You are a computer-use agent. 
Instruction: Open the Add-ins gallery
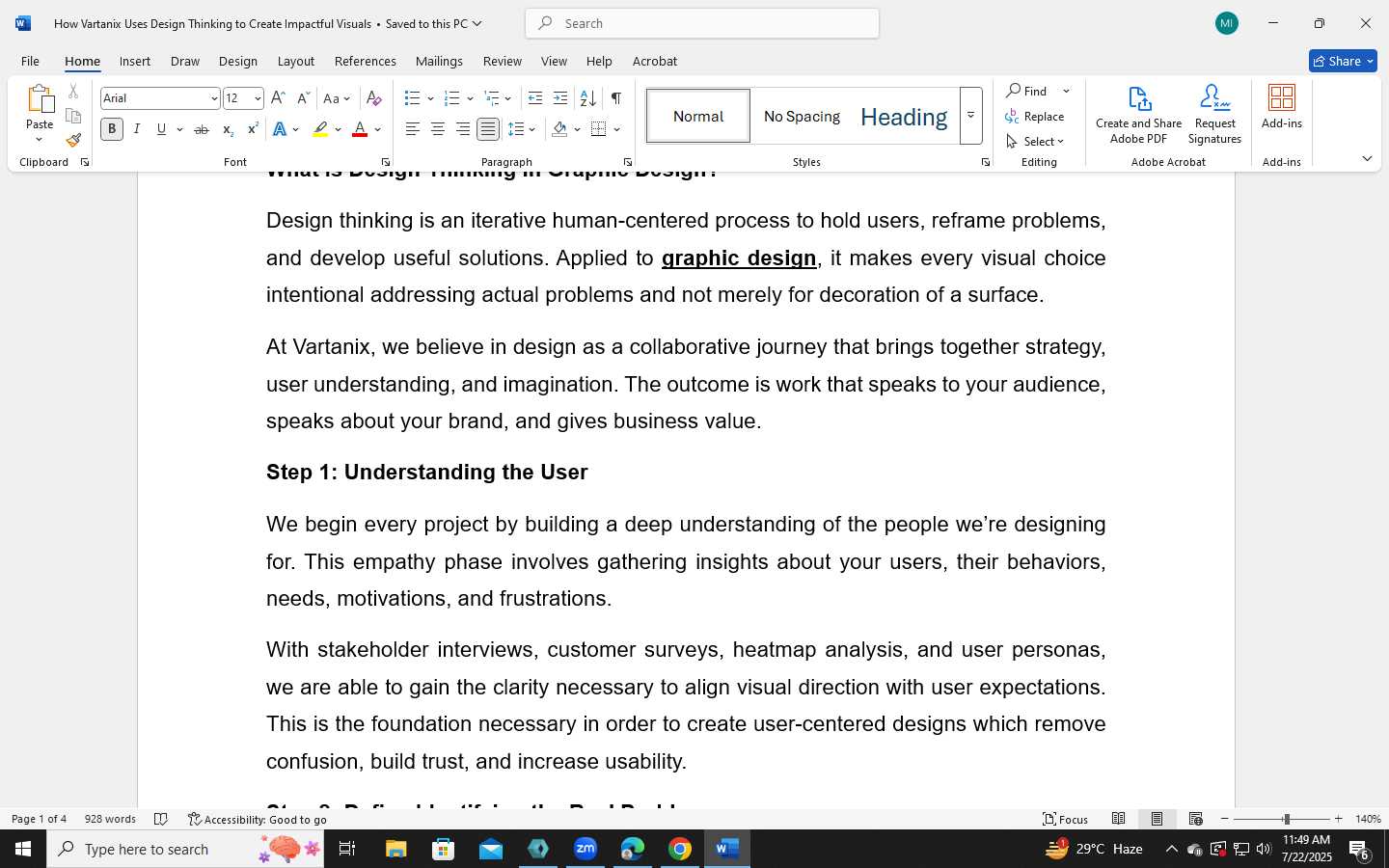coord(1282,107)
